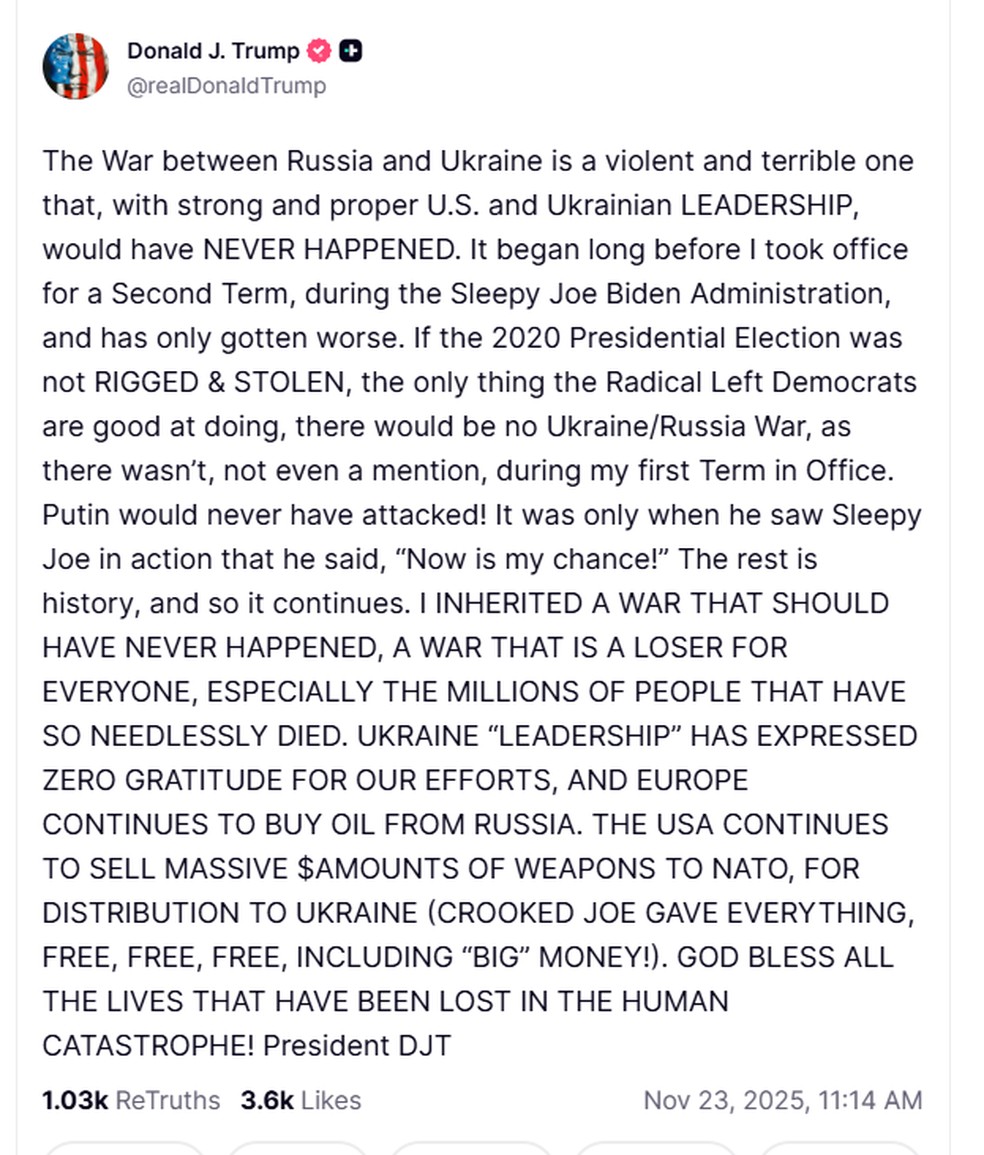The image size is (984, 1155).
Task: Click the rightmost action button below the post
Action: (838, 1150)
